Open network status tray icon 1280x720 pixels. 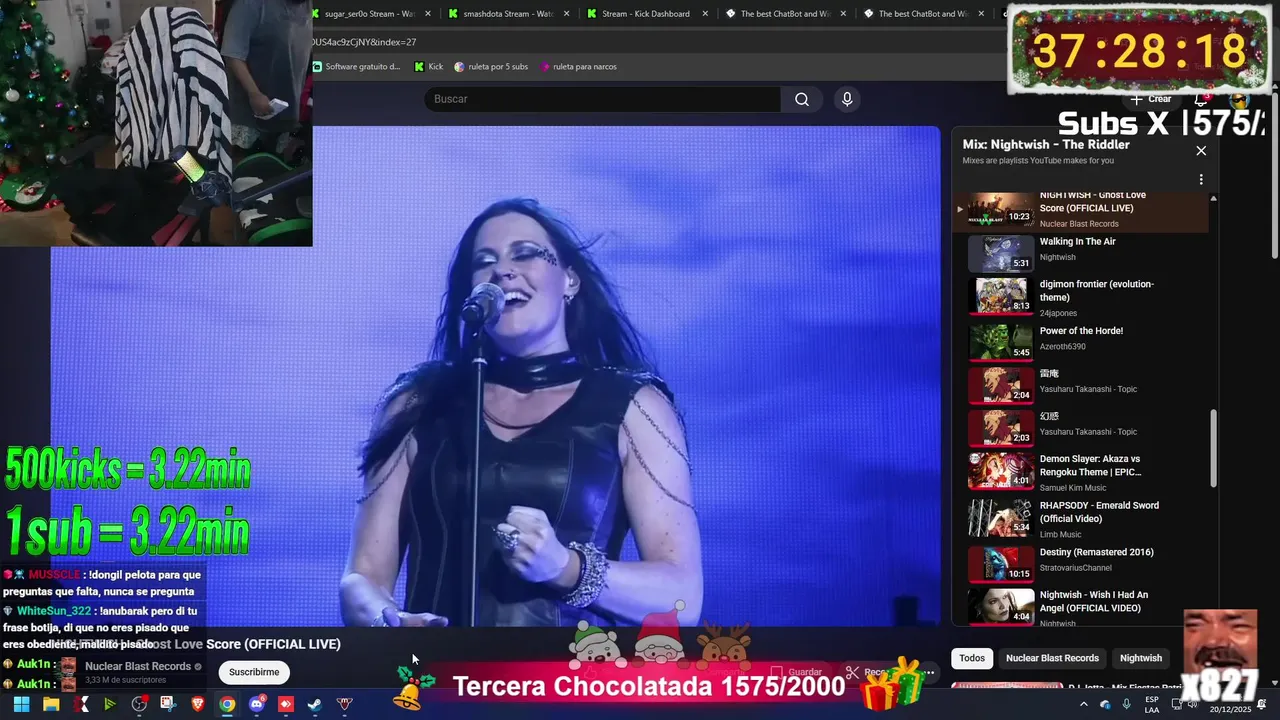tap(1177, 704)
